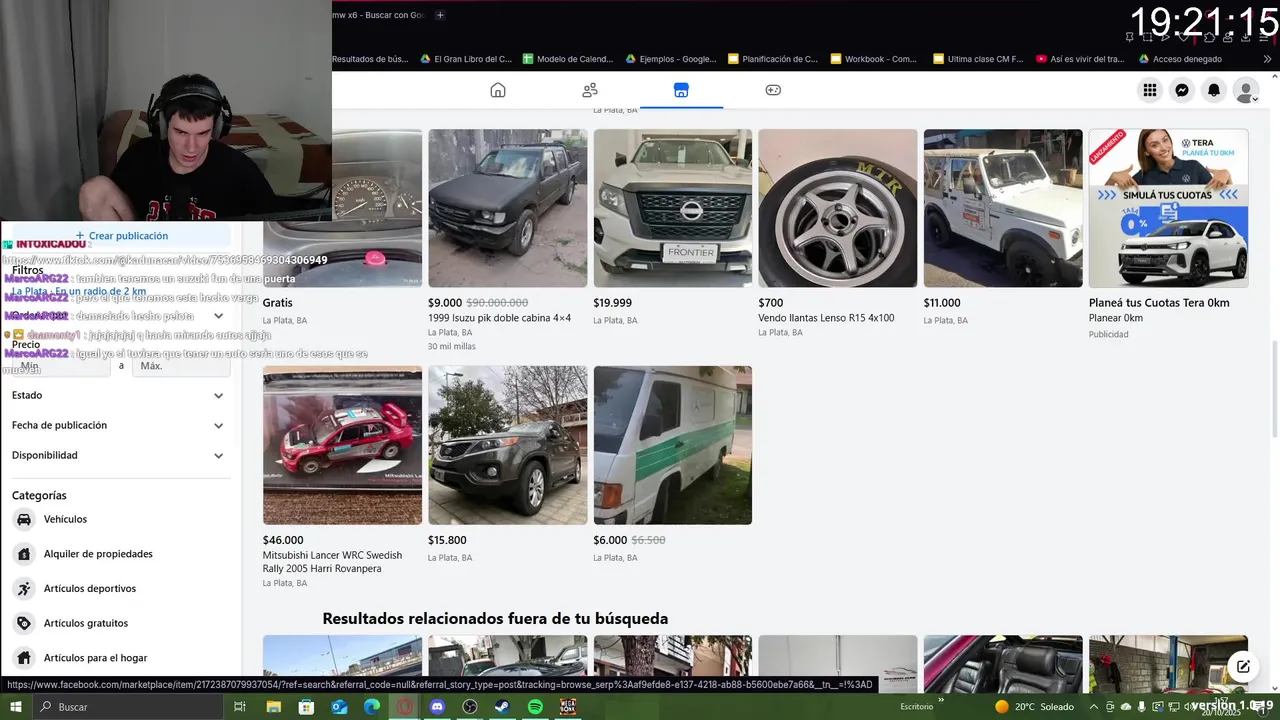Open the $15.800 gray SUV thumbnail
Image resolution: width=1280 pixels, height=720 pixels.
click(x=508, y=445)
